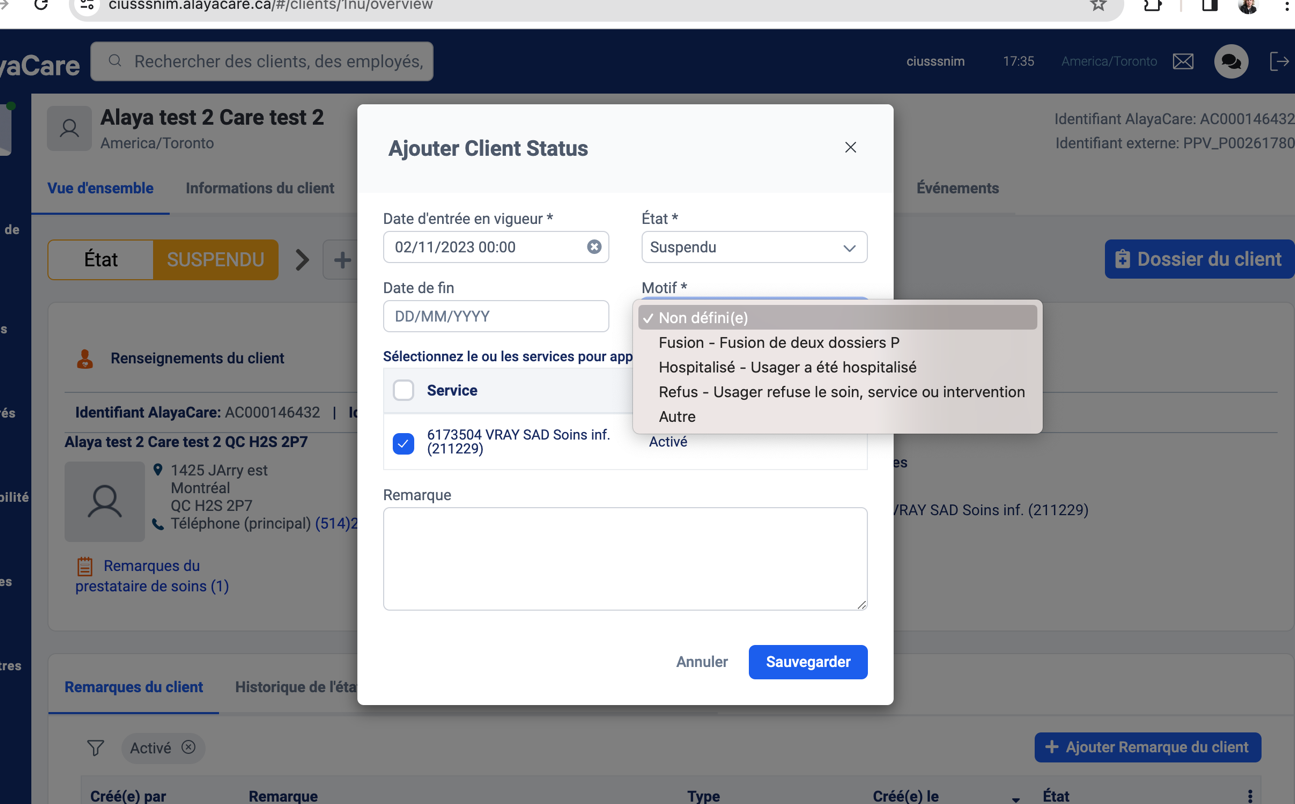The image size is (1295, 804).
Task: Click the mail envelope icon in header
Action: 1183,61
